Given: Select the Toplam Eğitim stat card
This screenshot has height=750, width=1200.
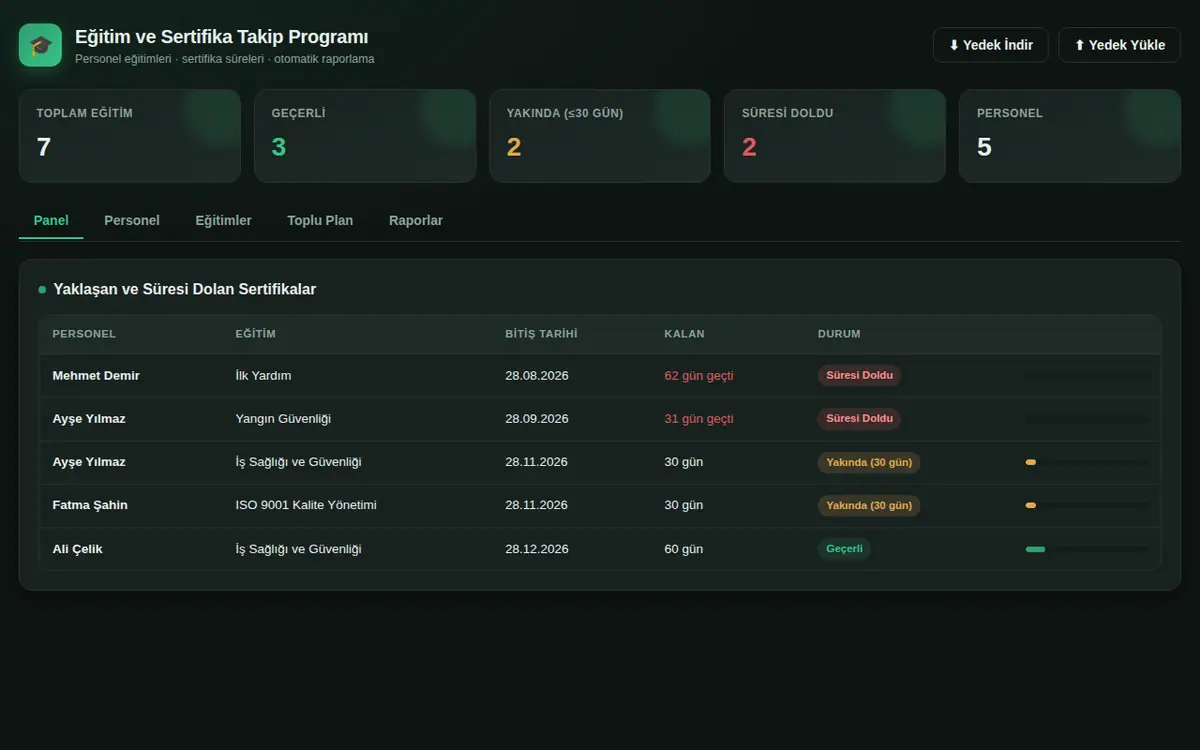Looking at the screenshot, I should click(x=130, y=136).
